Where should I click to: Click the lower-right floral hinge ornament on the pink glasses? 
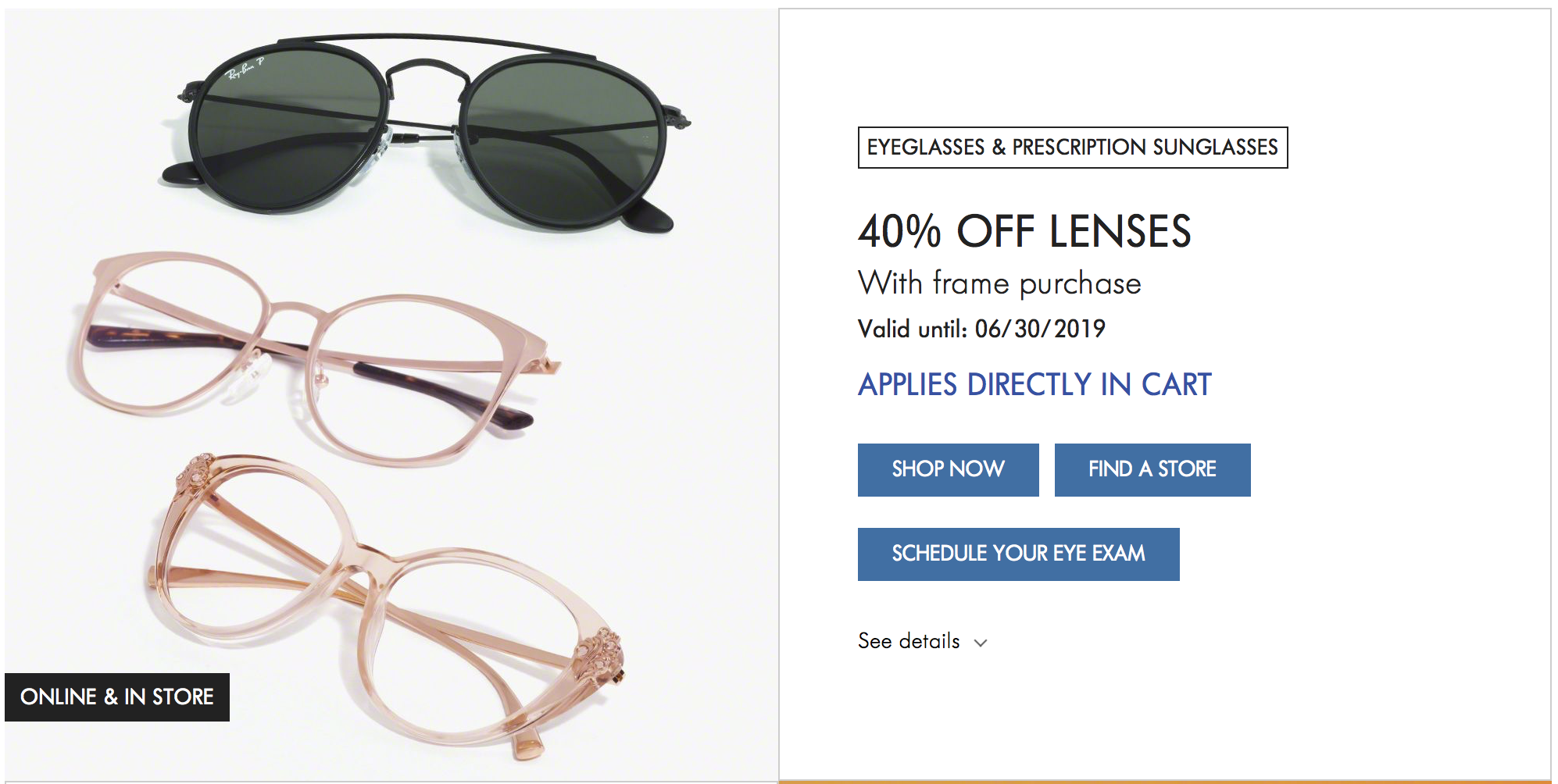pyautogui.click(x=599, y=650)
